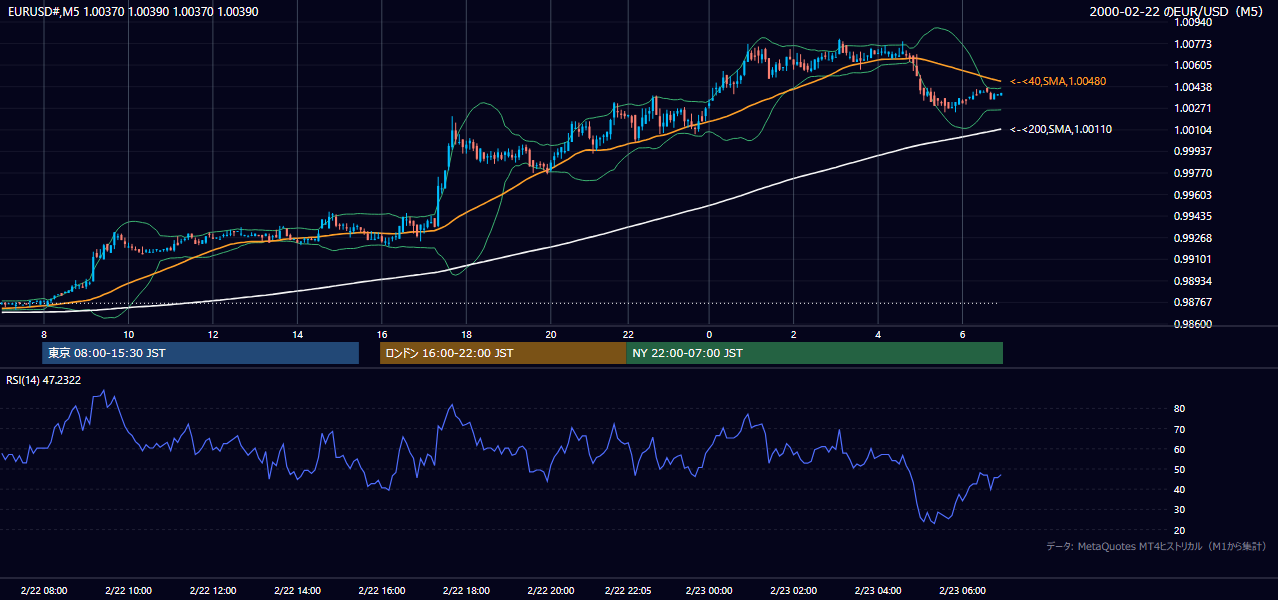Viewport: 1278px width, 600px height.
Task: Click the bottom date label 2/23 02:00
Action: 793,591
